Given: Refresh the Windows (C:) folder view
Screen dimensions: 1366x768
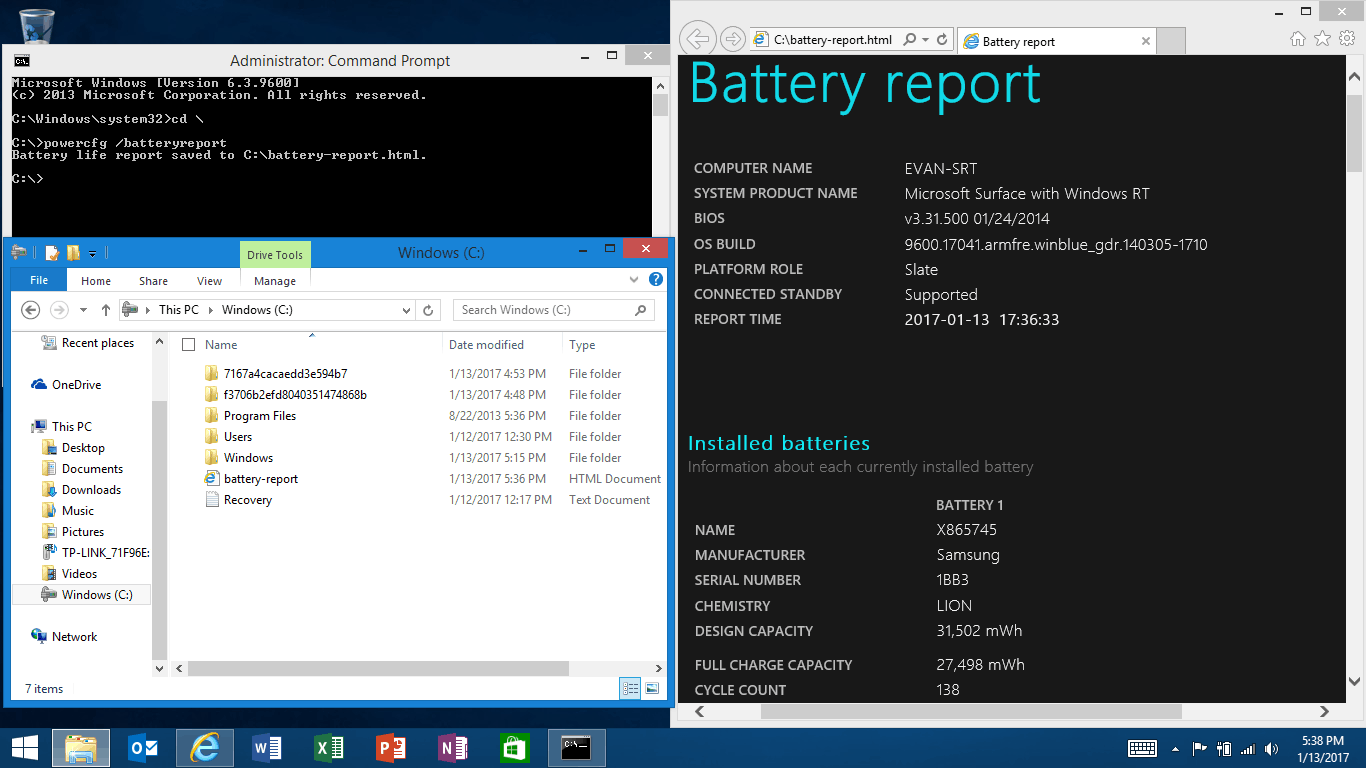Looking at the screenshot, I should tap(428, 310).
